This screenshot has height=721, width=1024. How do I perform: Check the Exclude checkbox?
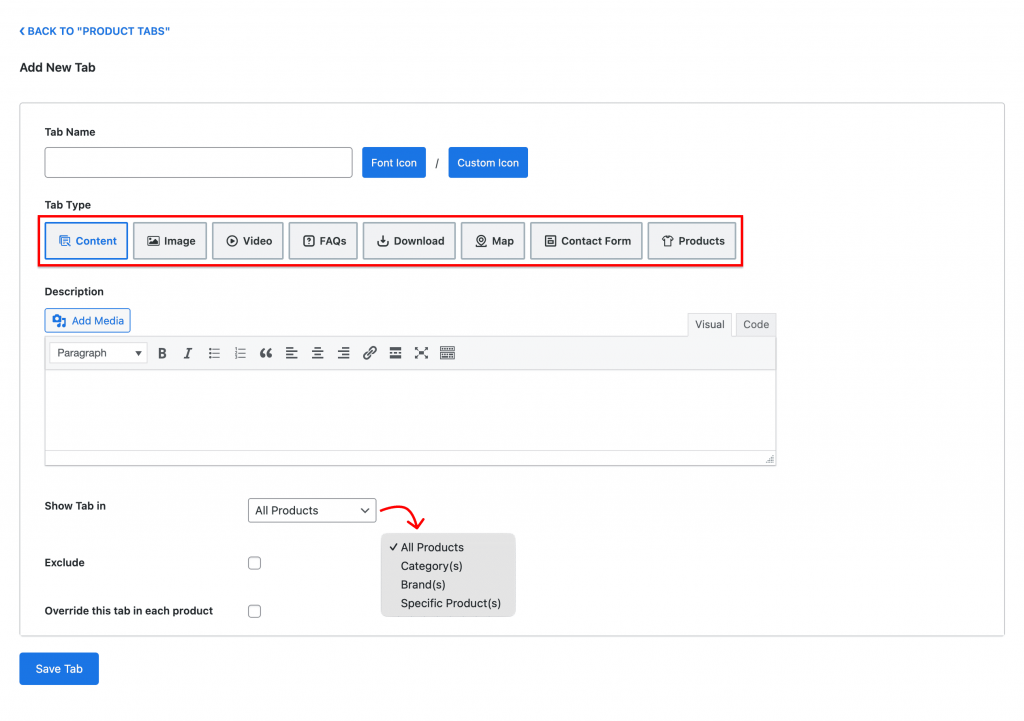tap(254, 563)
